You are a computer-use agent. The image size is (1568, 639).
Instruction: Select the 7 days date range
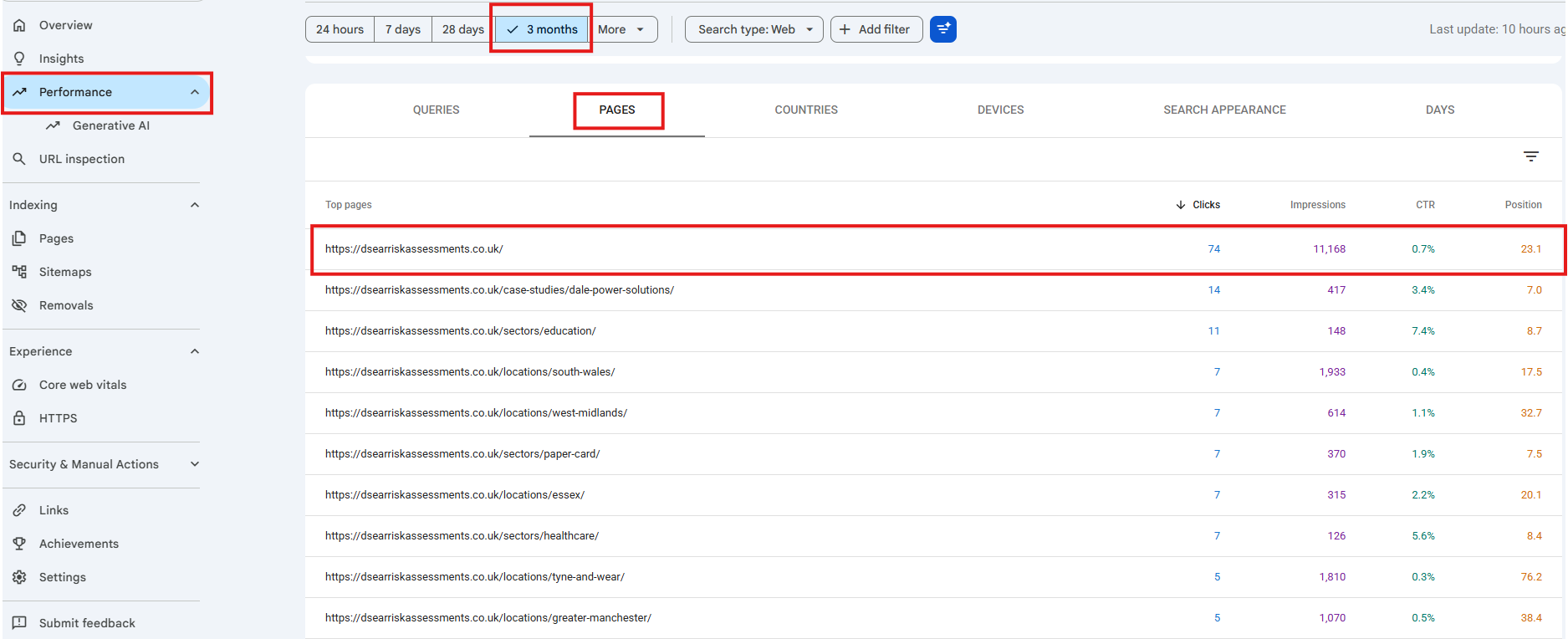pyautogui.click(x=403, y=29)
